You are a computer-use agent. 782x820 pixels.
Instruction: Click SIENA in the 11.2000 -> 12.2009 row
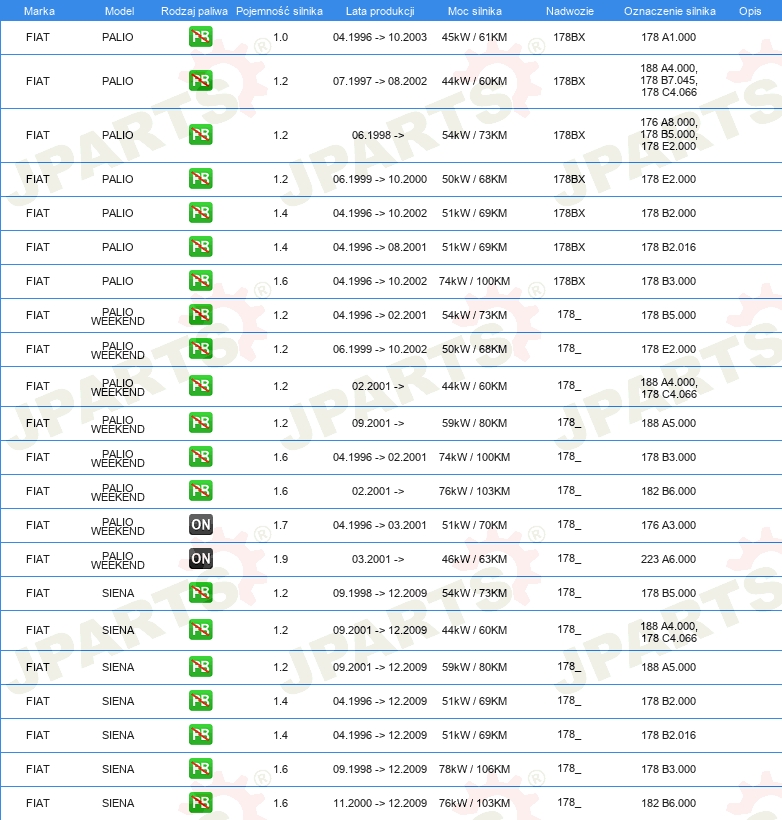click(x=118, y=803)
